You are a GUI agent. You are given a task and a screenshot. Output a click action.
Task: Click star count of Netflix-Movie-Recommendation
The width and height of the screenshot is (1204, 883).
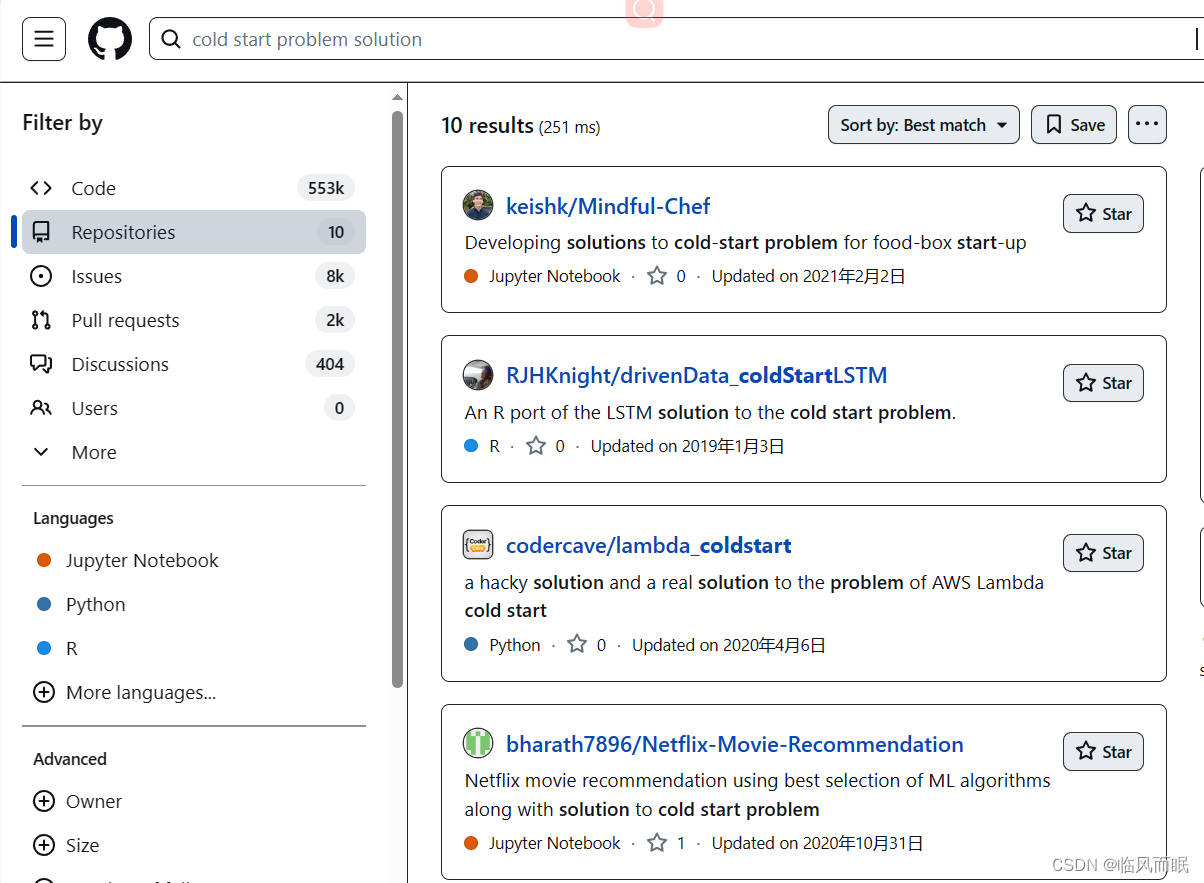pos(667,843)
